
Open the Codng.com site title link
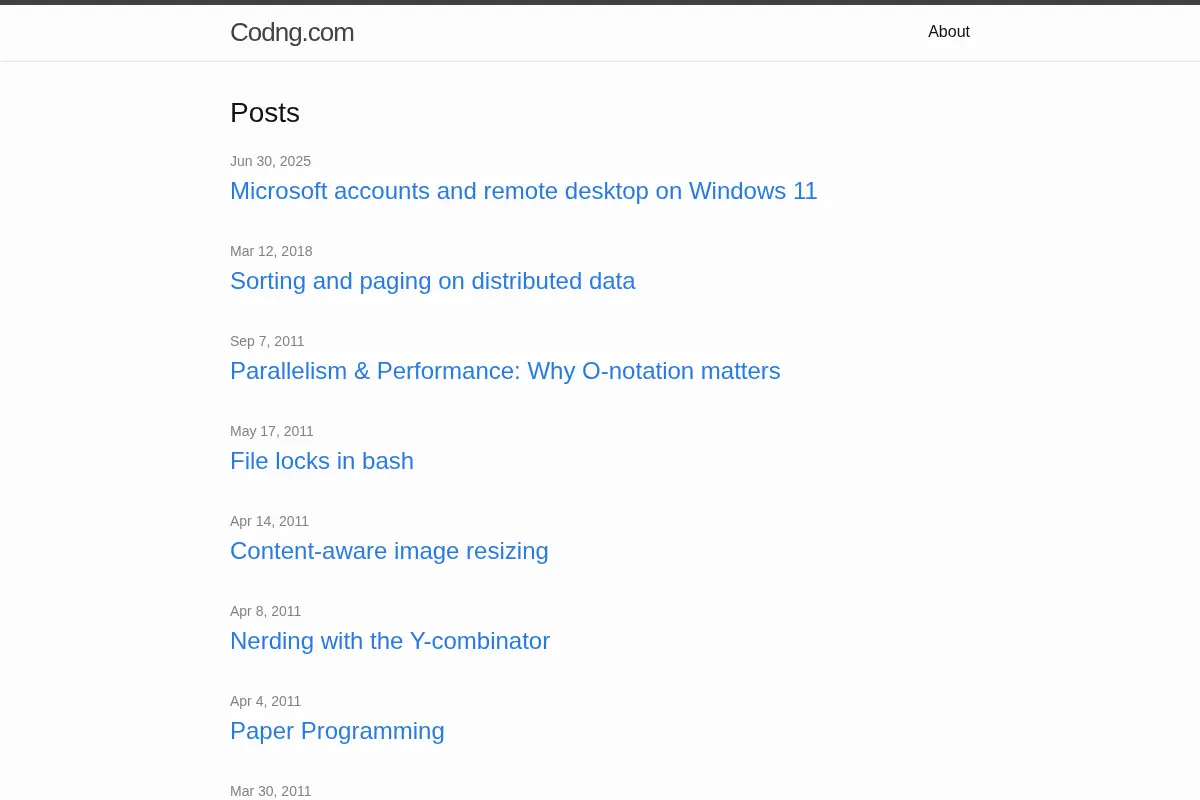pos(292,32)
